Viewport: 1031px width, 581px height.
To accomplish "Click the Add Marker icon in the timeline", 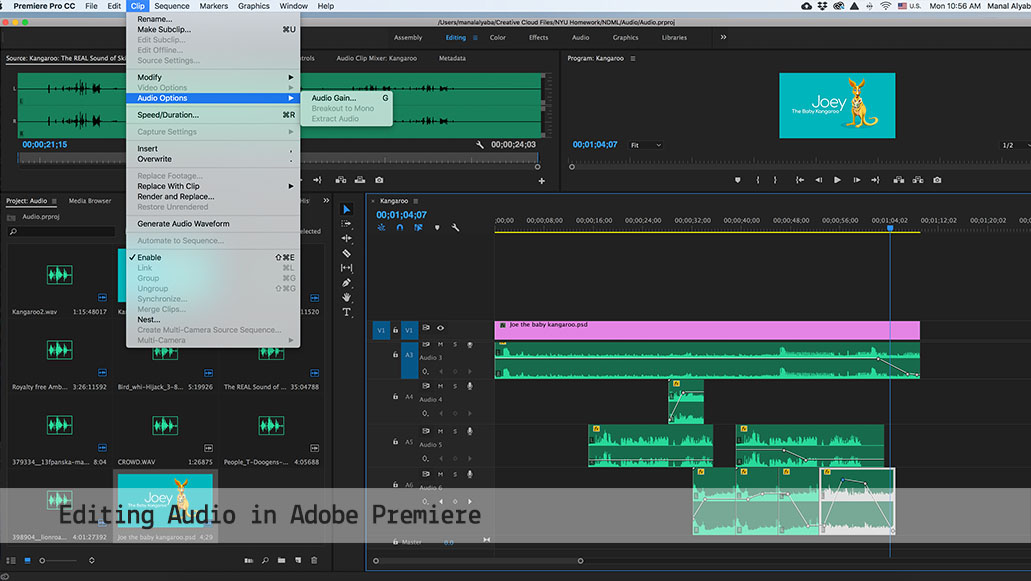I will click(436, 228).
